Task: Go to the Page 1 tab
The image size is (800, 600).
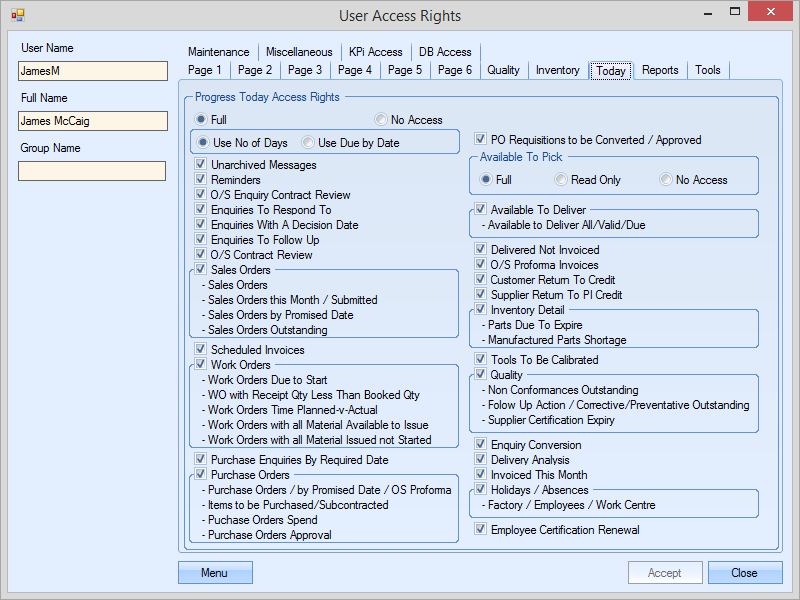Action: pos(206,70)
